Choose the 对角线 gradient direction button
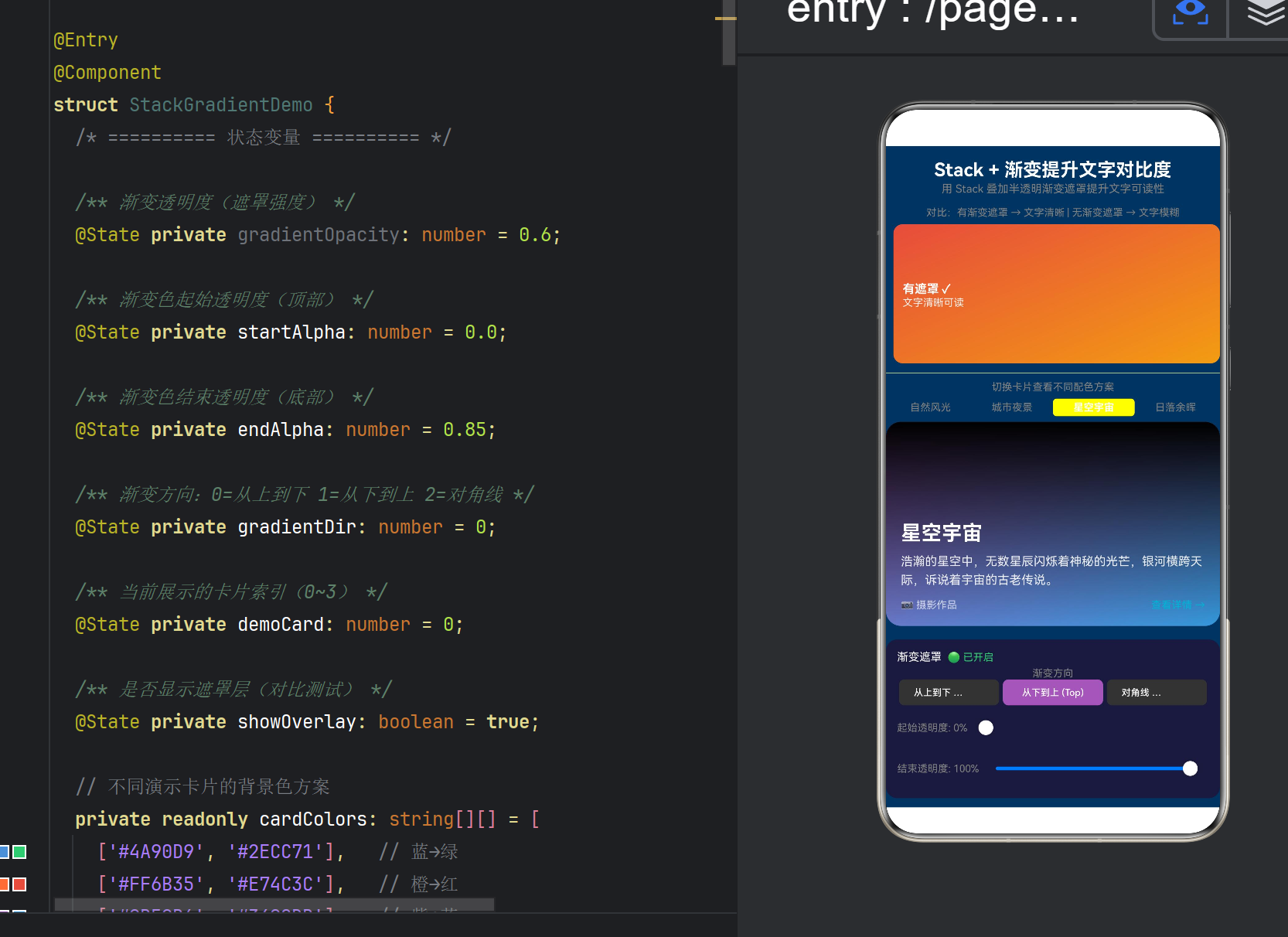This screenshot has height=937, width=1288. coord(1157,693)
